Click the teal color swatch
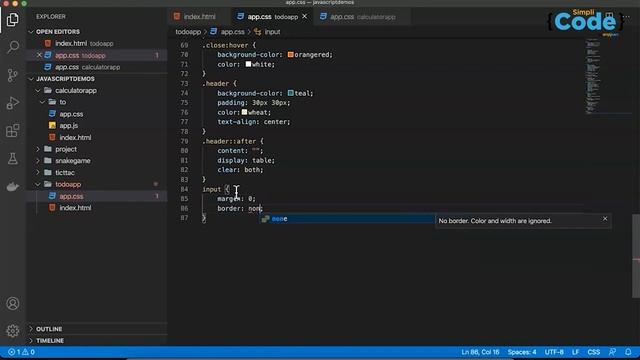 click(291, 93)
